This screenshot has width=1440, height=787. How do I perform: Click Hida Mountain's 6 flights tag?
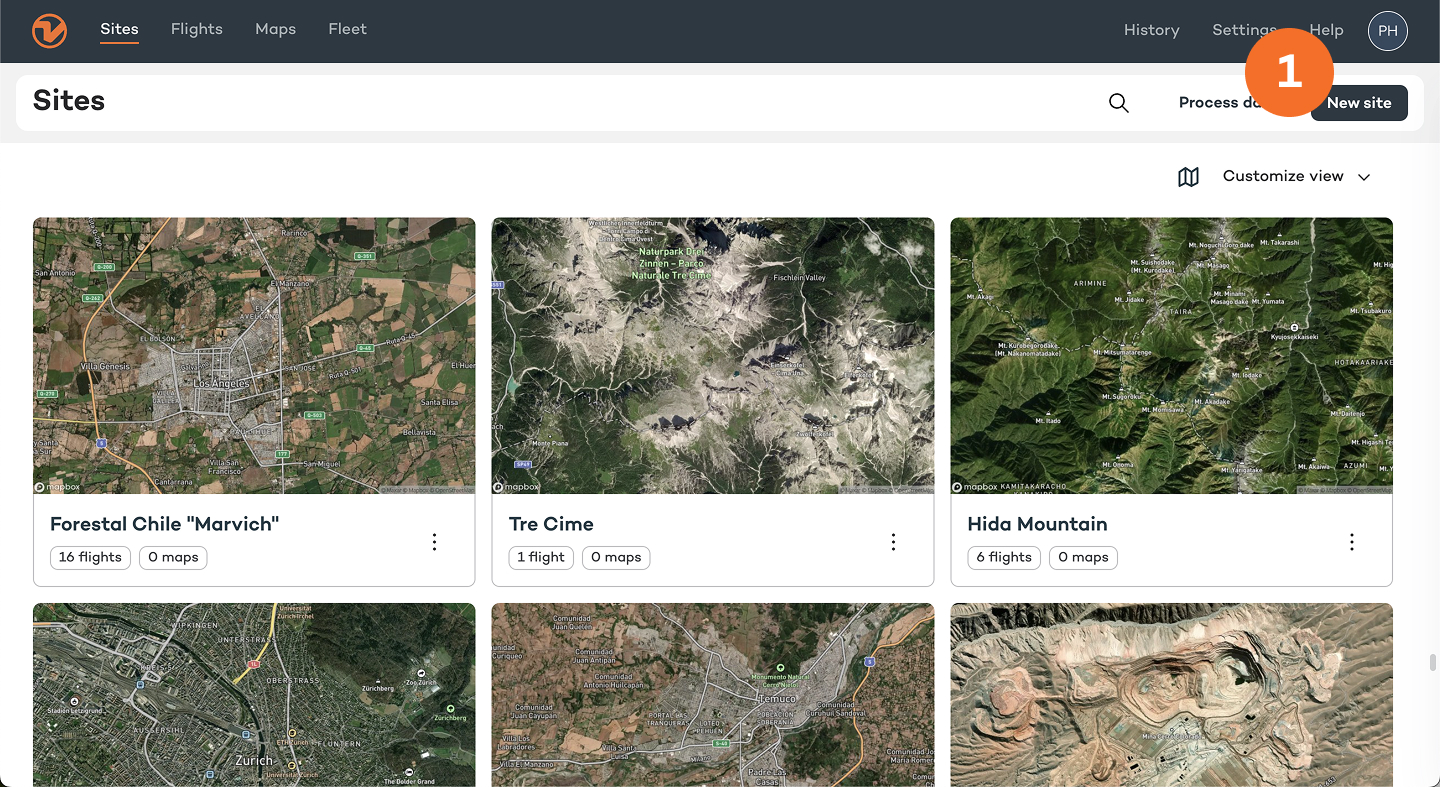(x=1004, y=557)
